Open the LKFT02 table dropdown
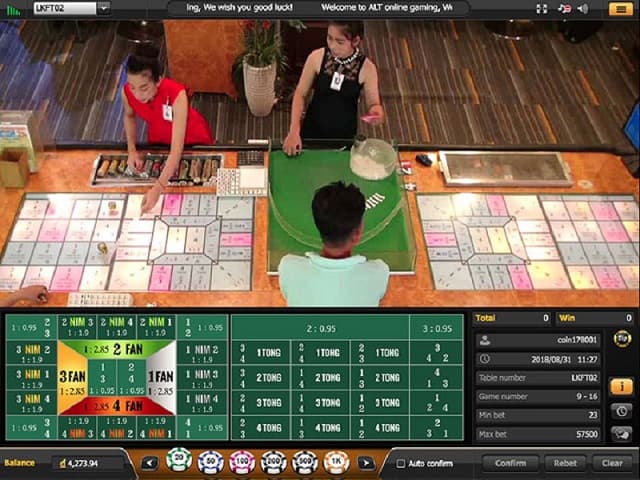 pos(70,8)
